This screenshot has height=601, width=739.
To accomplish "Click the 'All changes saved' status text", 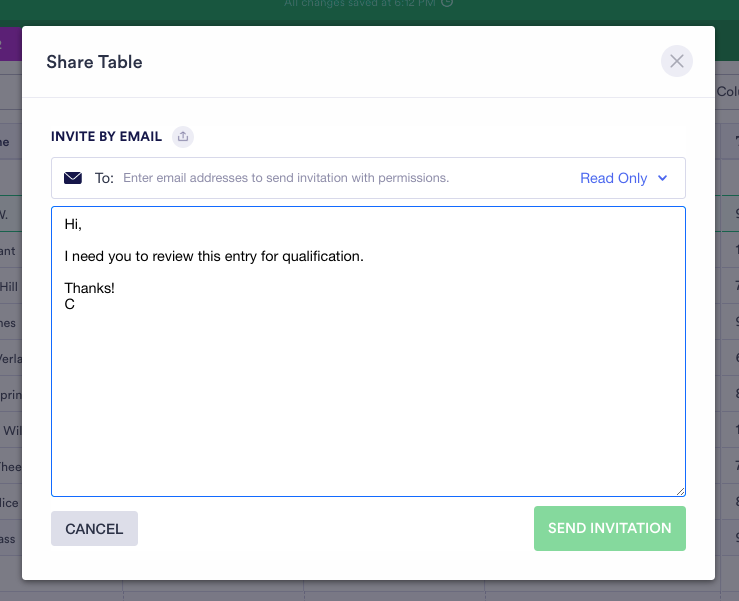I will (360, 4).
